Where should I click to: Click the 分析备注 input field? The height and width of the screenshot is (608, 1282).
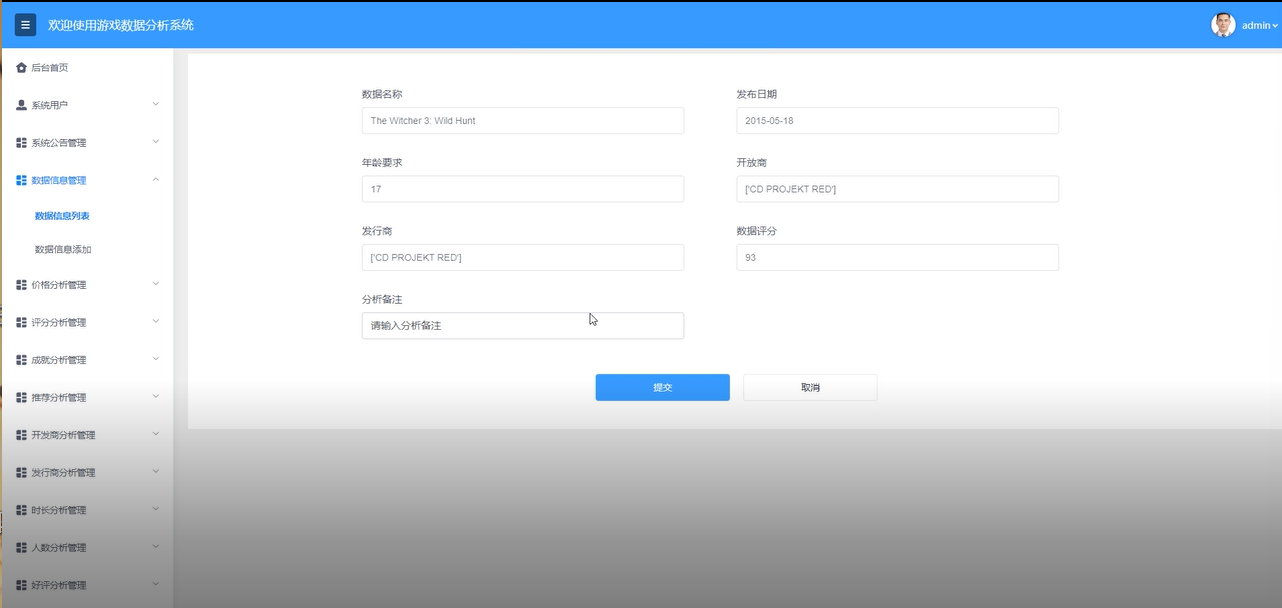tap(522, 325)
